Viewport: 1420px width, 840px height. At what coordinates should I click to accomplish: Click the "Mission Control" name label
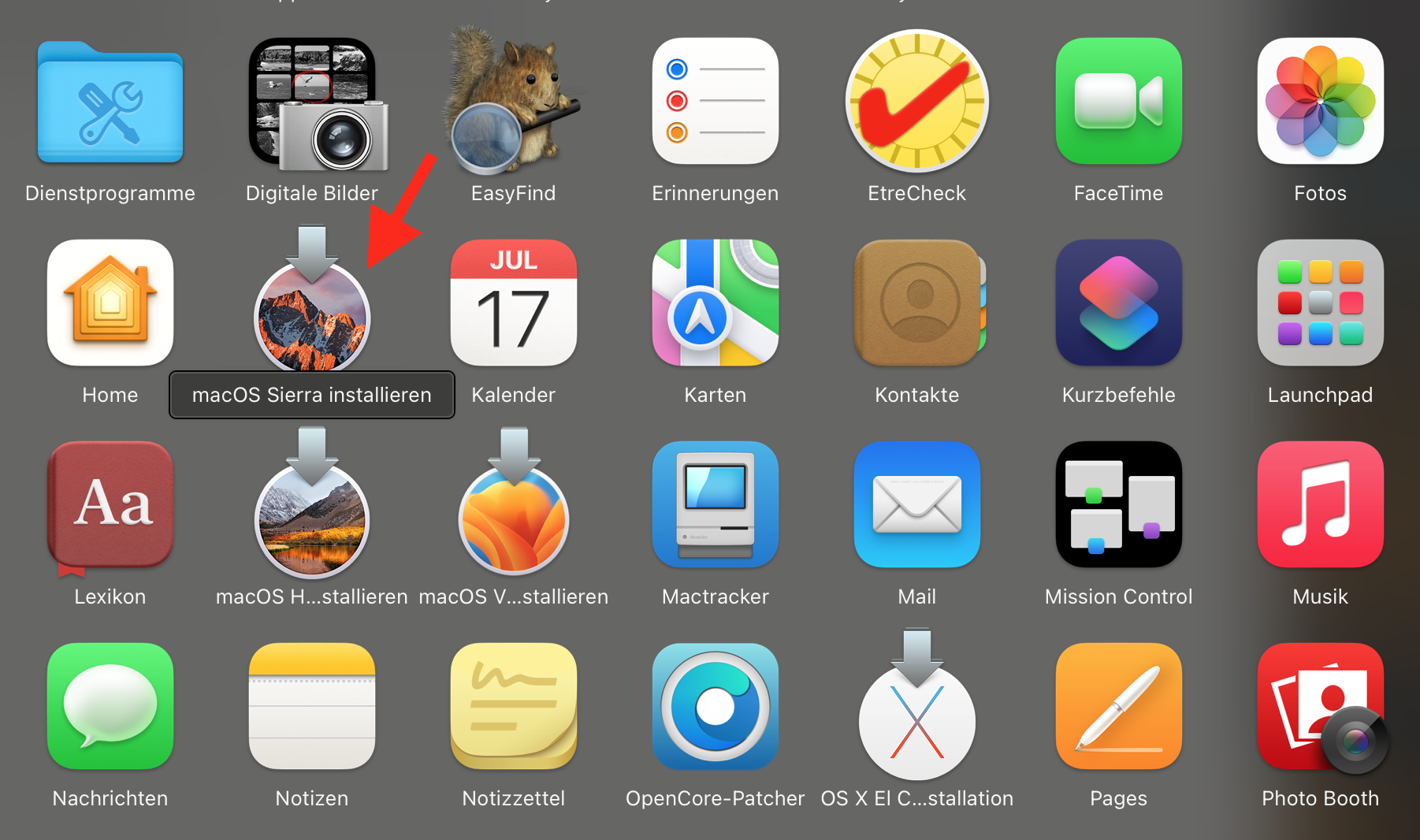click(x=1119, y=597)
